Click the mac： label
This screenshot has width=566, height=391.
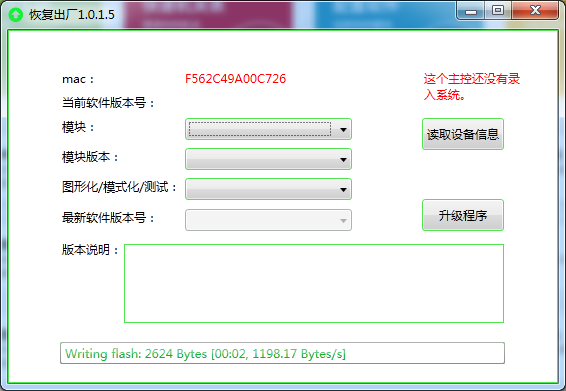click(78, 79)
